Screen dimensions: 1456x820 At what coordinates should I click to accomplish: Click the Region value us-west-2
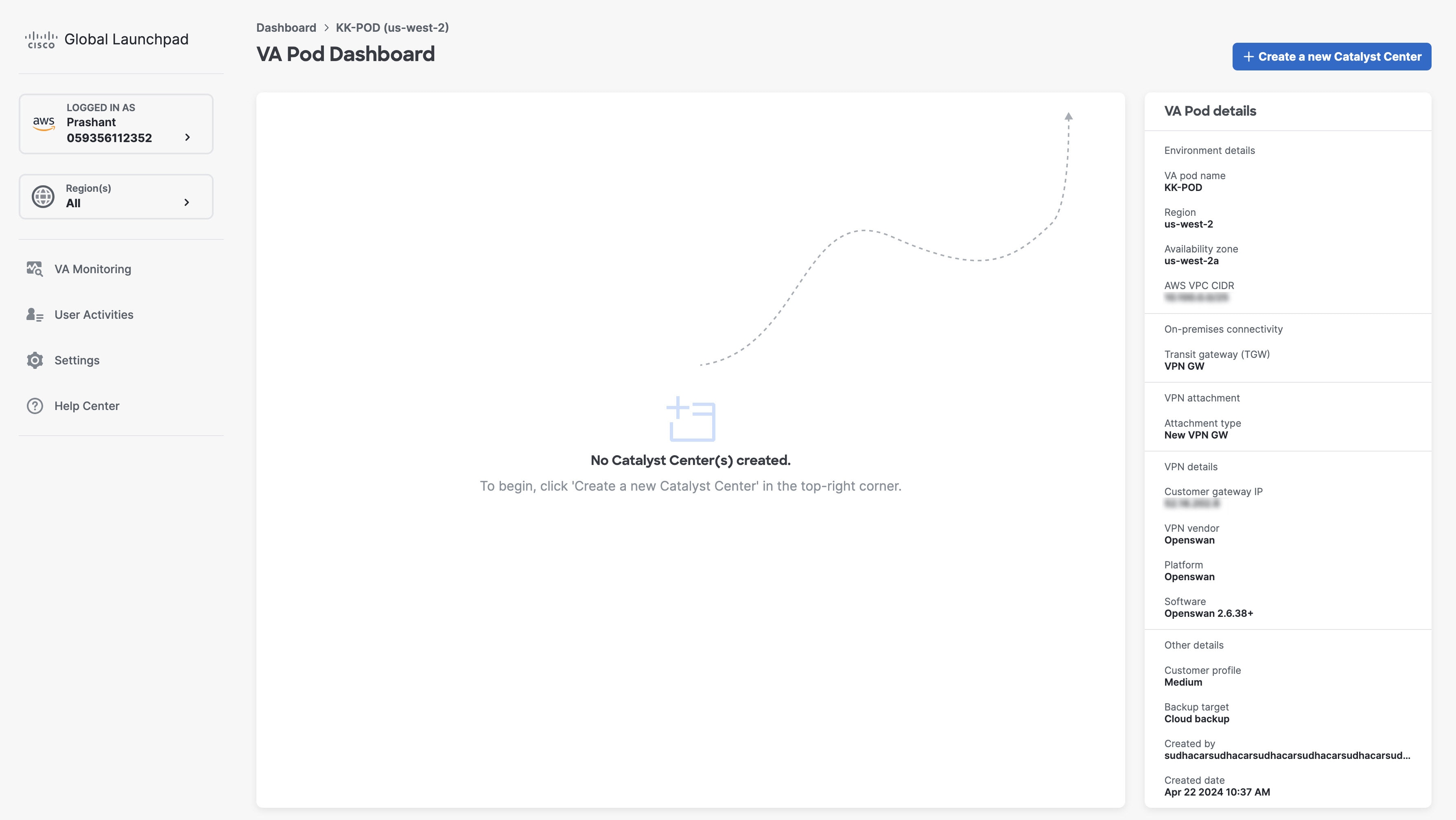pyautogui.click(x=1188, y=224)
